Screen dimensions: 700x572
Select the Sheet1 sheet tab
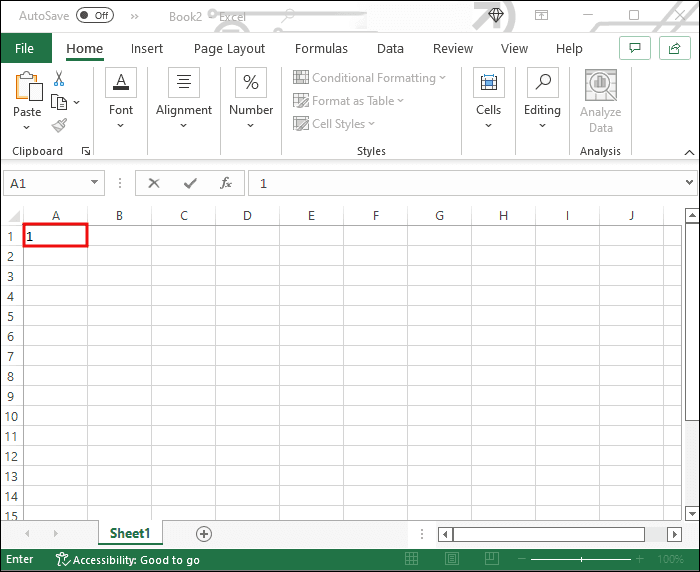130,533
